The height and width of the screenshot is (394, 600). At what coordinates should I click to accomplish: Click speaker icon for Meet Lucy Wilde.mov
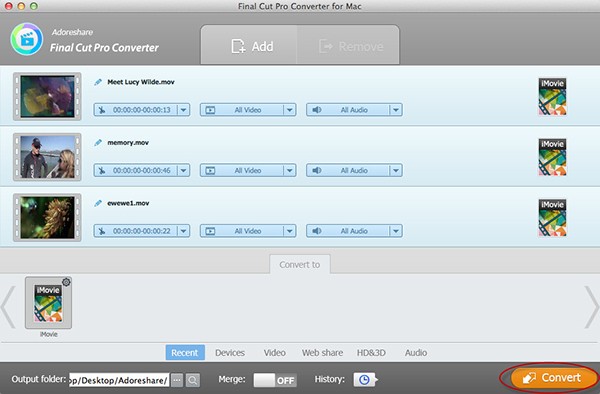point(316,110)
